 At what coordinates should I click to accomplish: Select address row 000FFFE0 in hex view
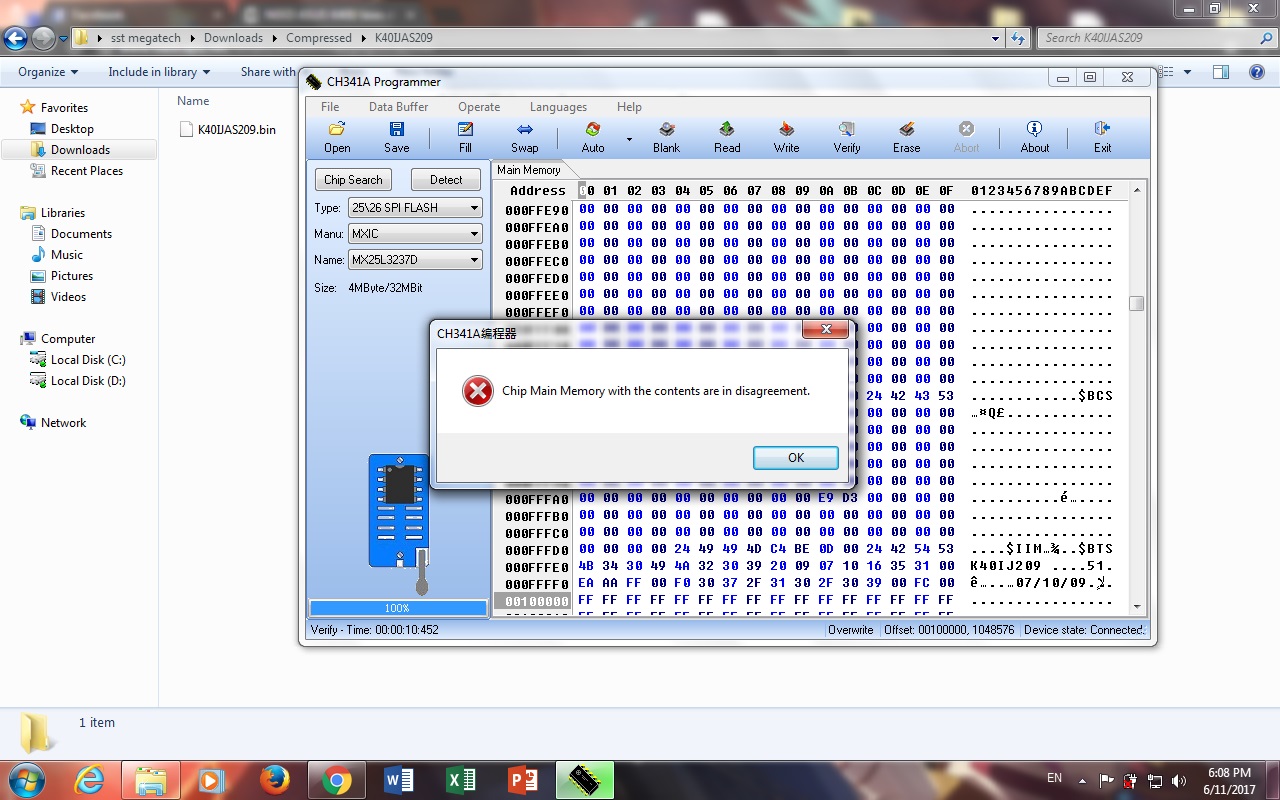point(537,567)
